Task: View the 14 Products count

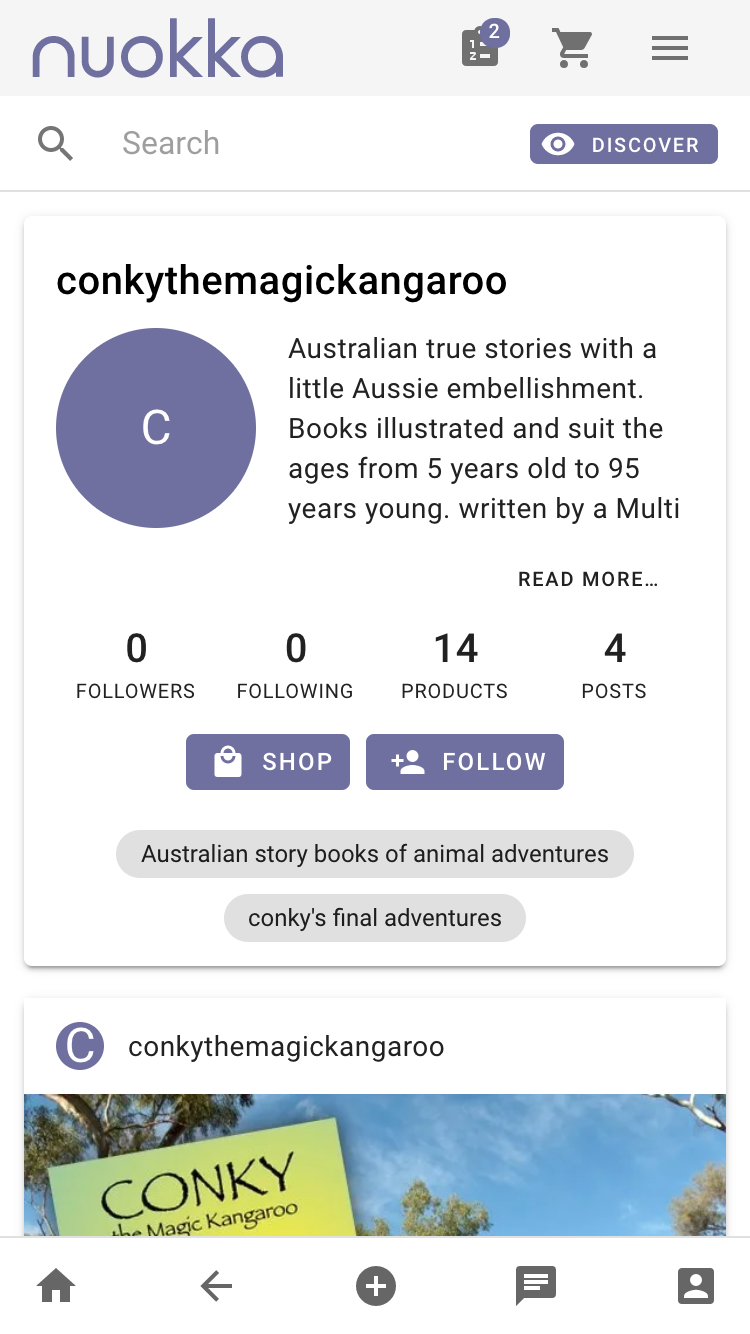Action: [455, 665]
